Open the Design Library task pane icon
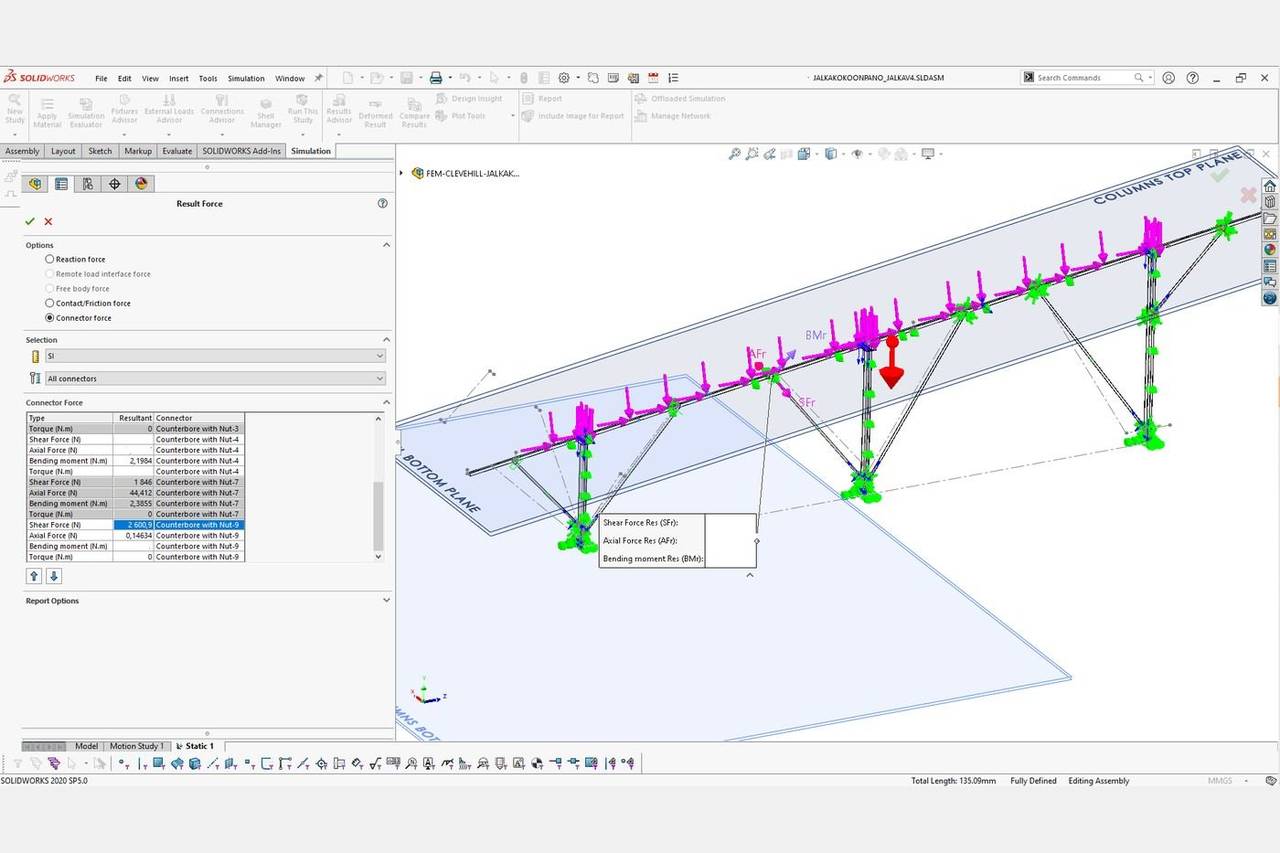Screen dimensions: 1280x853 tap(1270, 202)
